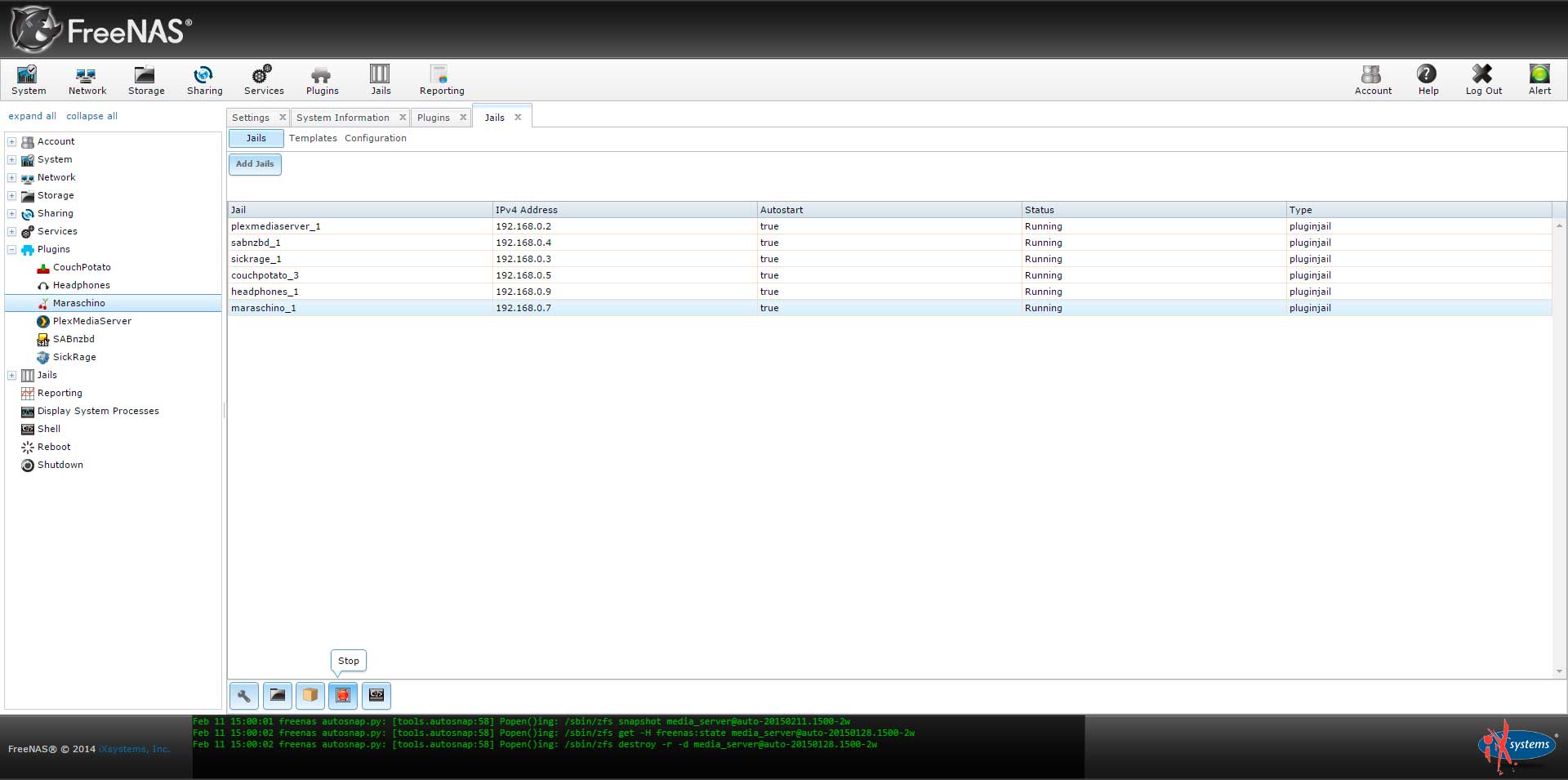Expand the Services tree node
This screenshot has height=780, width=1568.
click(x=12, y=231)
